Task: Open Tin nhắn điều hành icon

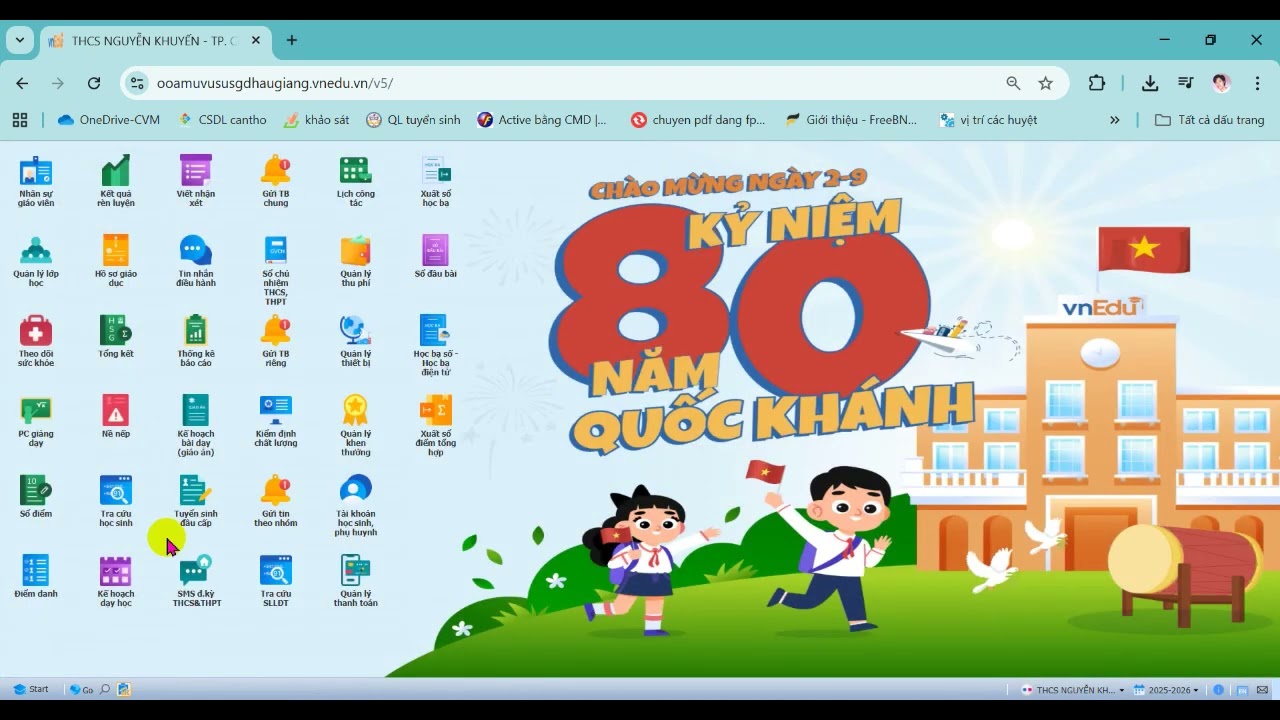Action: click(196, 261)
